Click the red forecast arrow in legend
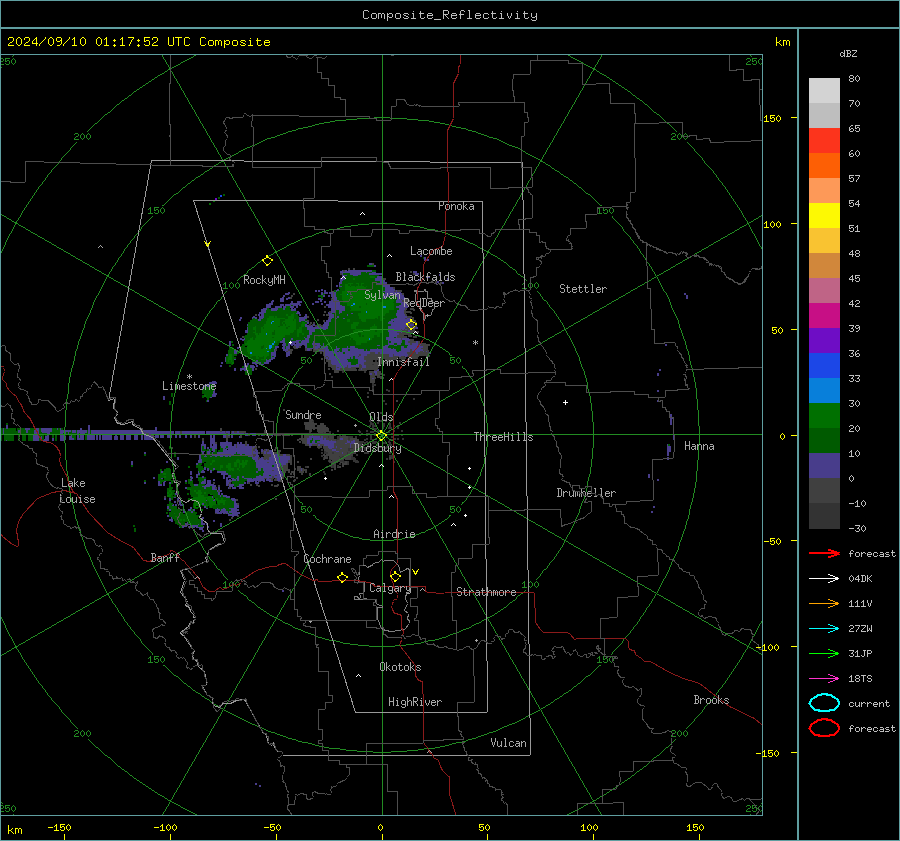The width and height of the screenshot is (900, 841). point(824,553)
